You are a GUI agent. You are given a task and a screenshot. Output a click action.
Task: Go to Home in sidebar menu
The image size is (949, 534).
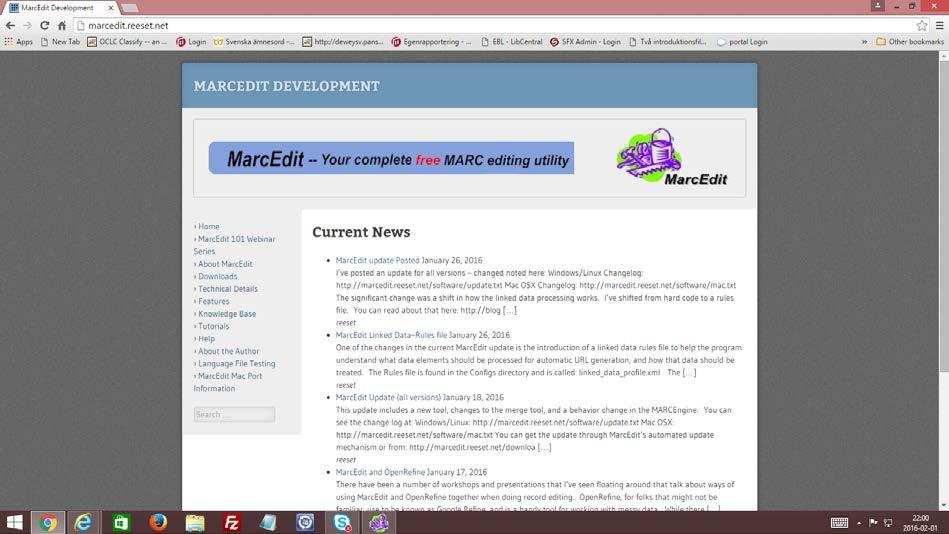click(209, 226)
